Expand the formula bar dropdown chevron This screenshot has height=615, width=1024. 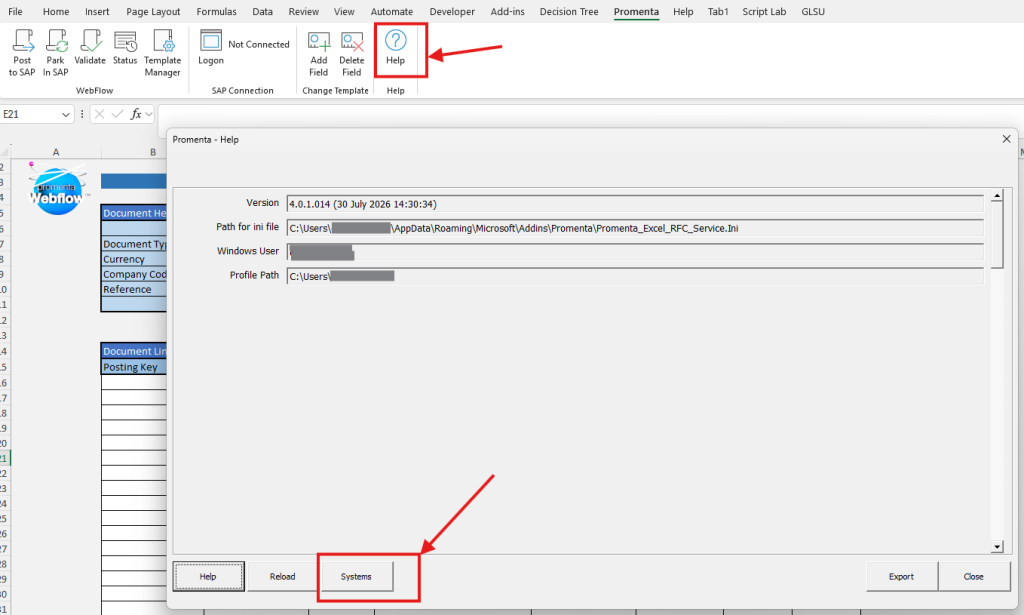point(149,114)
